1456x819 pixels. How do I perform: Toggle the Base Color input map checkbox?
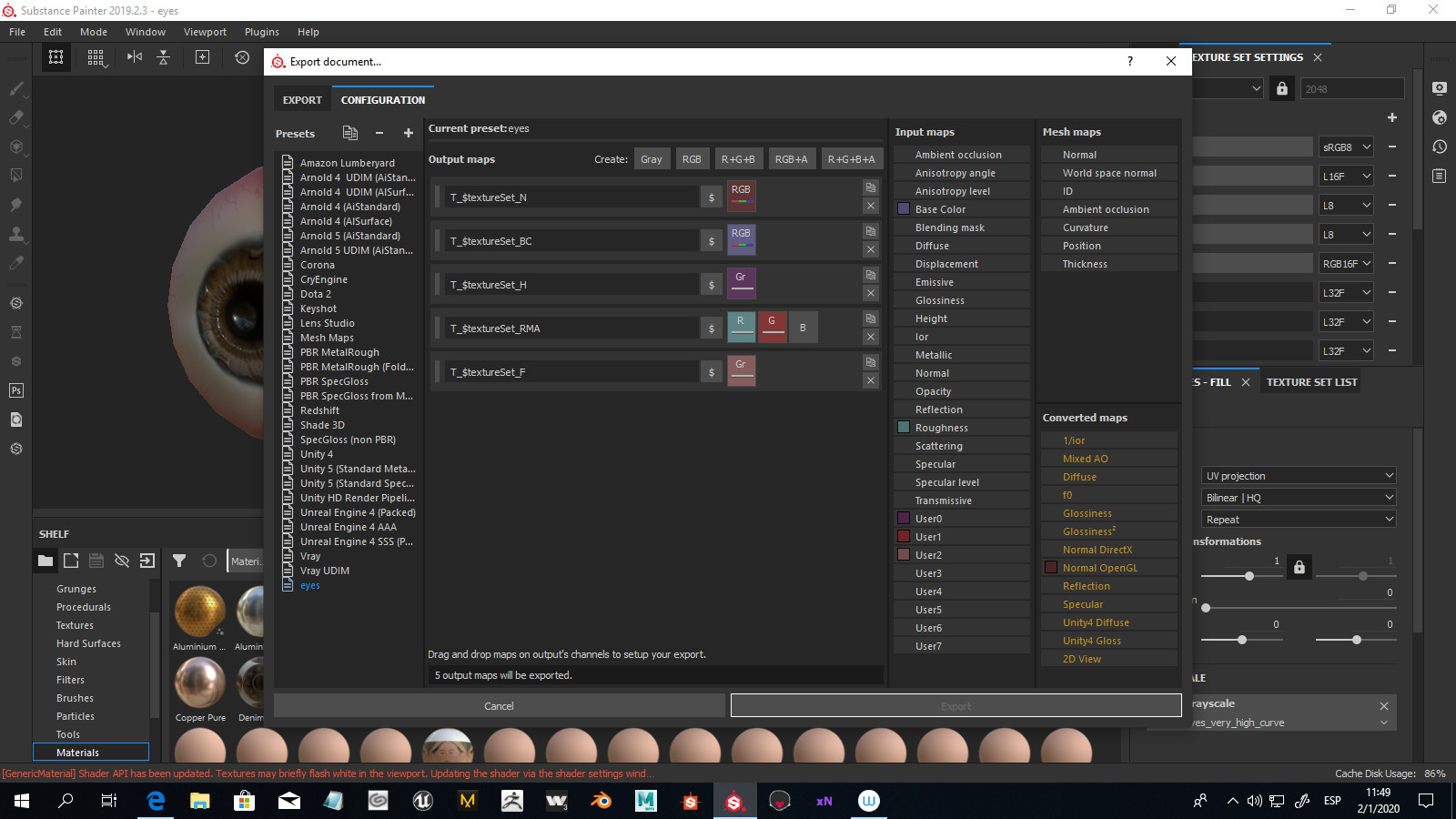tap(904, 208)
